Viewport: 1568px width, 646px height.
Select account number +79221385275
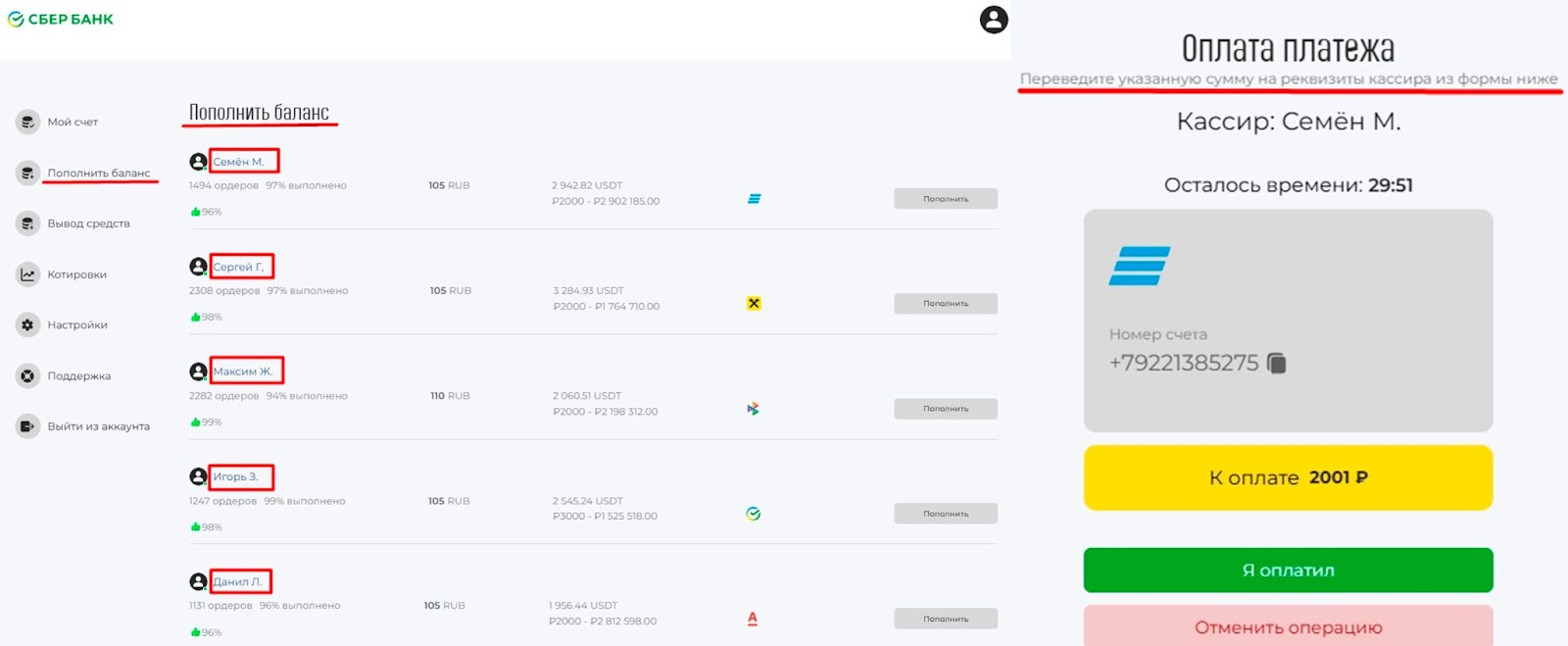click(x=1184, y=363)
